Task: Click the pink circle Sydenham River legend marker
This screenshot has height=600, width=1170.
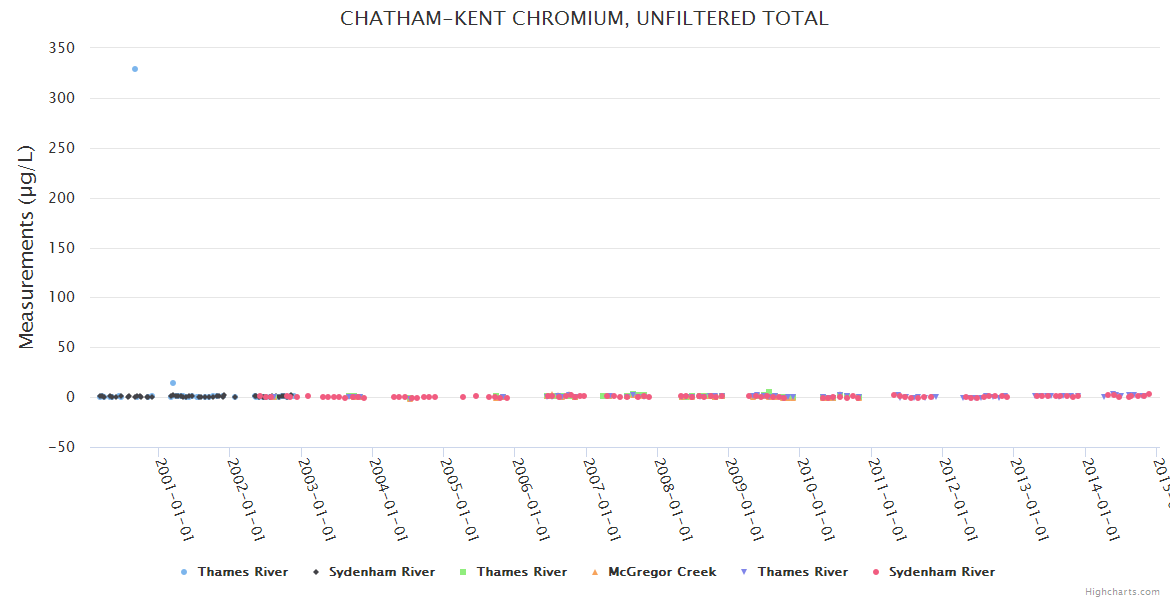Action: click(876, 572)
